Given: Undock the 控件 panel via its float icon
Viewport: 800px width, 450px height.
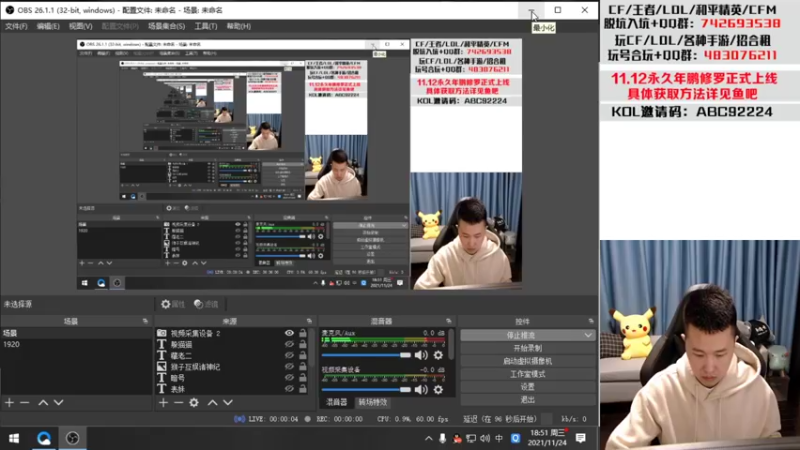Looking at the screenshot, I should tap(591, 321).
